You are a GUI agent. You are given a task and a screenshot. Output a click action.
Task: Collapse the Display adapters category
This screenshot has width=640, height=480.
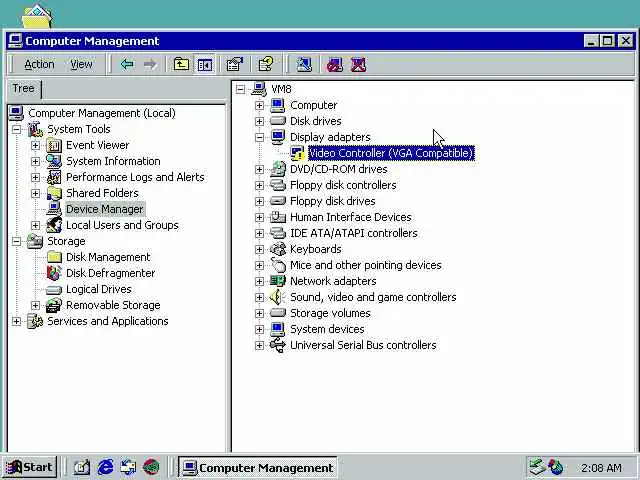point(259,137)
